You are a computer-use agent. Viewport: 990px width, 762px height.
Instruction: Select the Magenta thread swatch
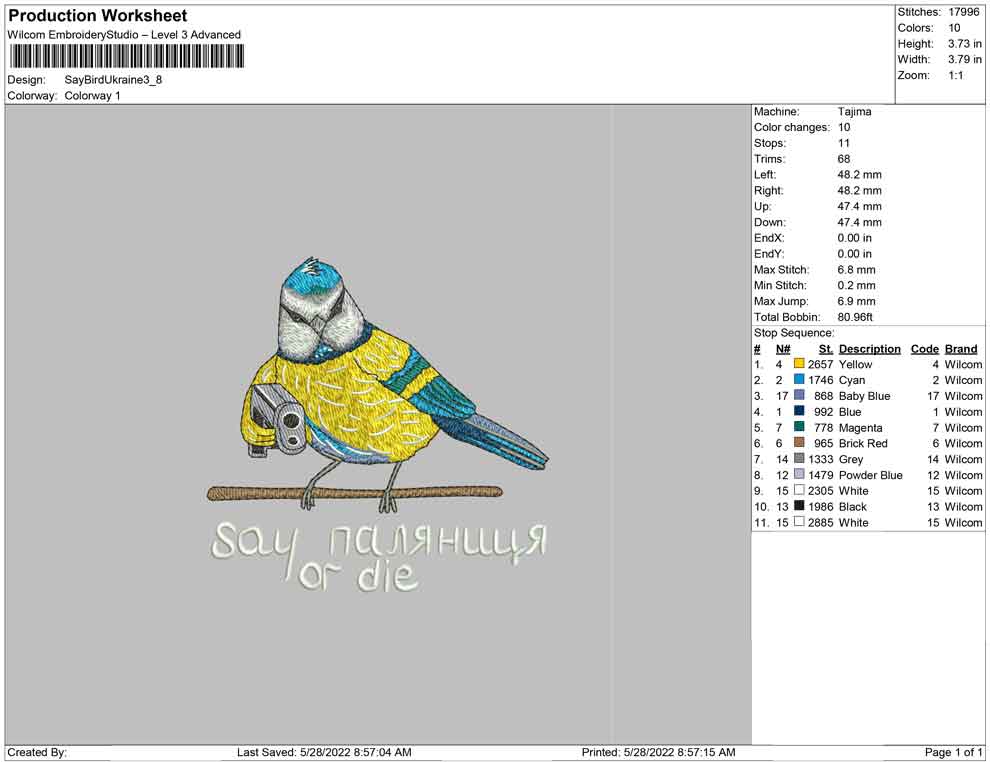point(799,428)
